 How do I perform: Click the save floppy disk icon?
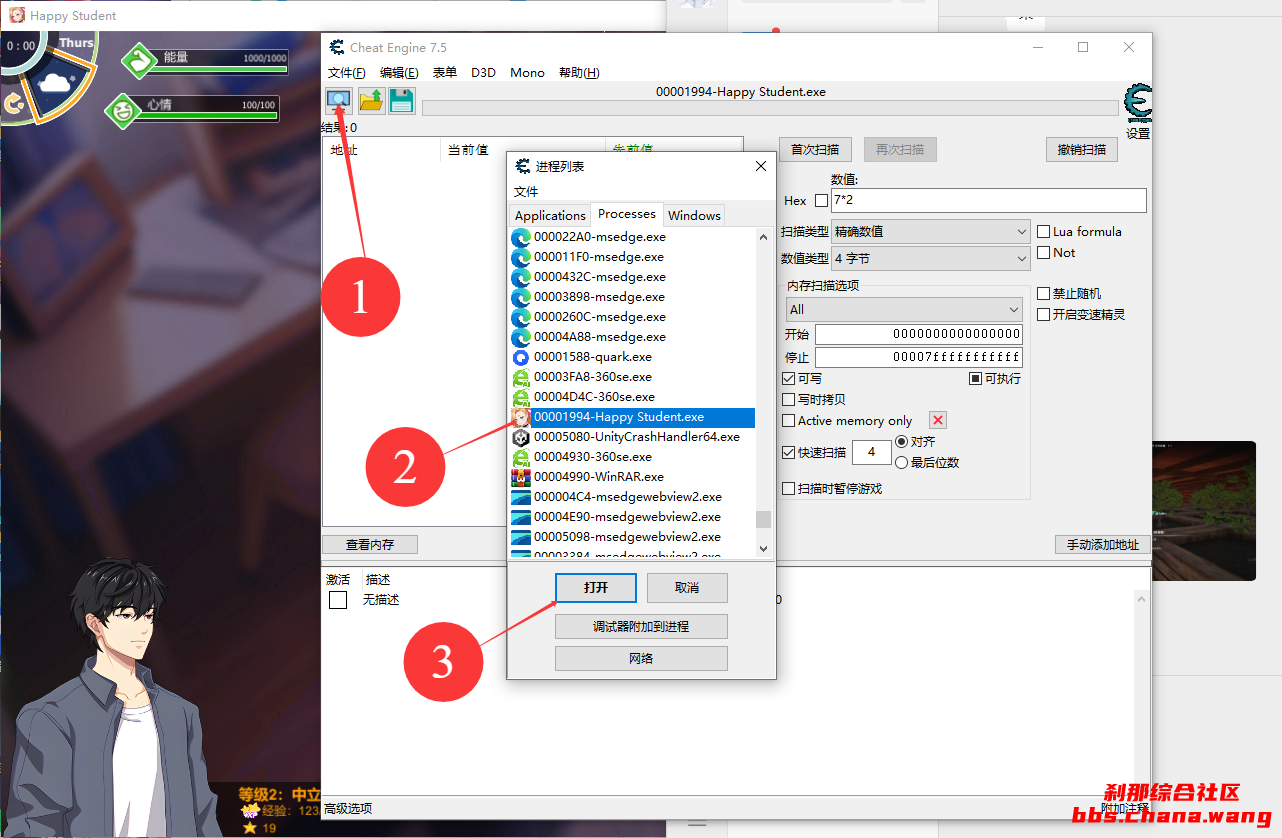[402, 100]
